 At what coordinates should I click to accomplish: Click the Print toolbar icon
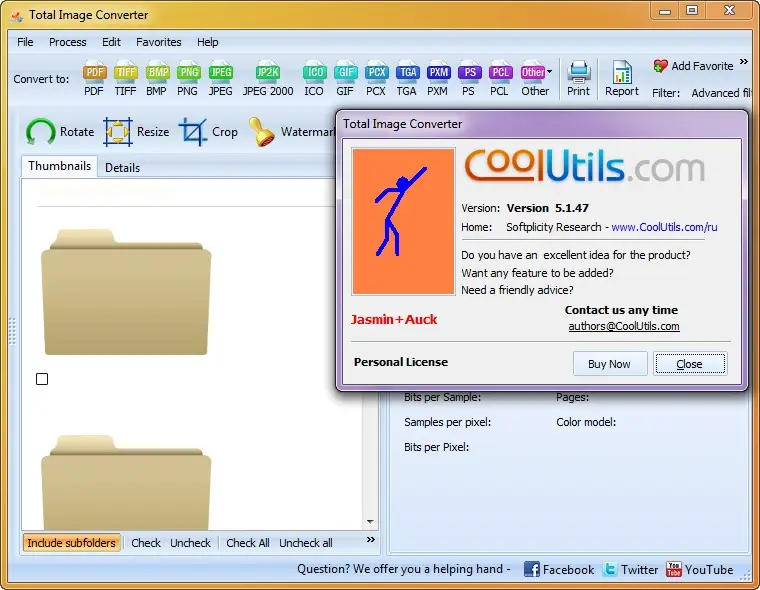point(579,79)
